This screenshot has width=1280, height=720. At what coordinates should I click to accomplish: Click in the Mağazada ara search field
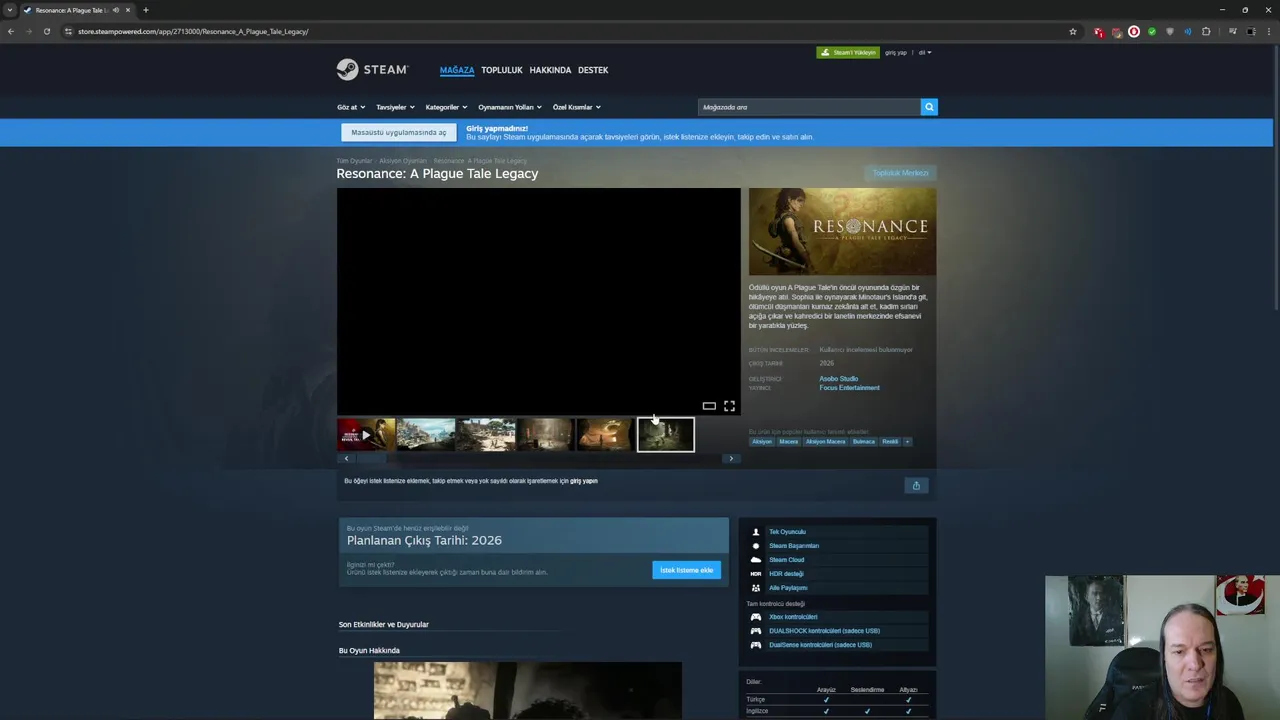[x=809, y=107]
